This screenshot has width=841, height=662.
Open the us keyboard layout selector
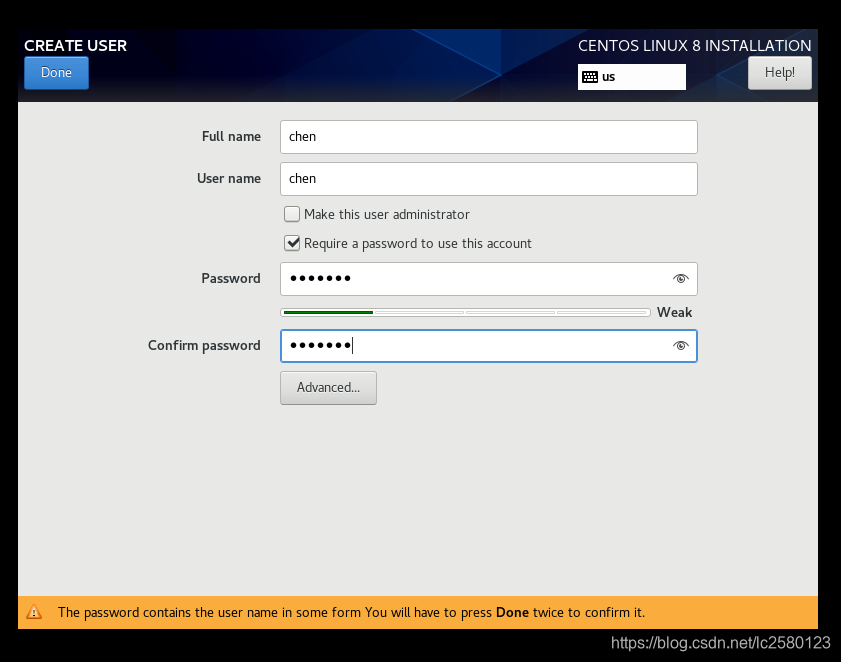pyautogui.click(x=631, y=77)
